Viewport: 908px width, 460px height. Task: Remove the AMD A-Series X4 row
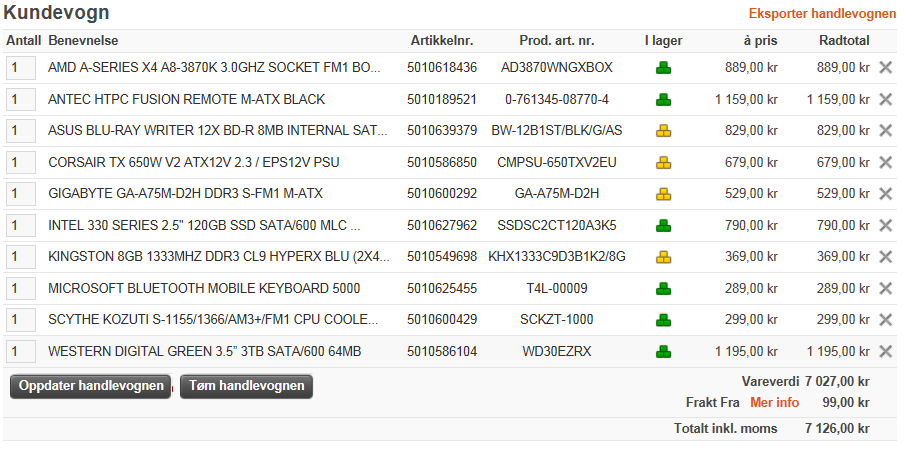point(885,68)
